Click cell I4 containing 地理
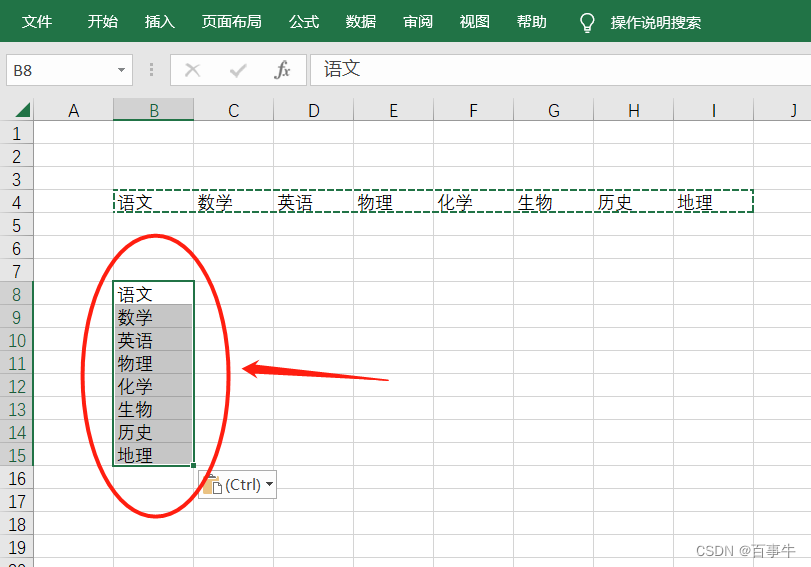This screenshot has width=811, height=567. 714,202
